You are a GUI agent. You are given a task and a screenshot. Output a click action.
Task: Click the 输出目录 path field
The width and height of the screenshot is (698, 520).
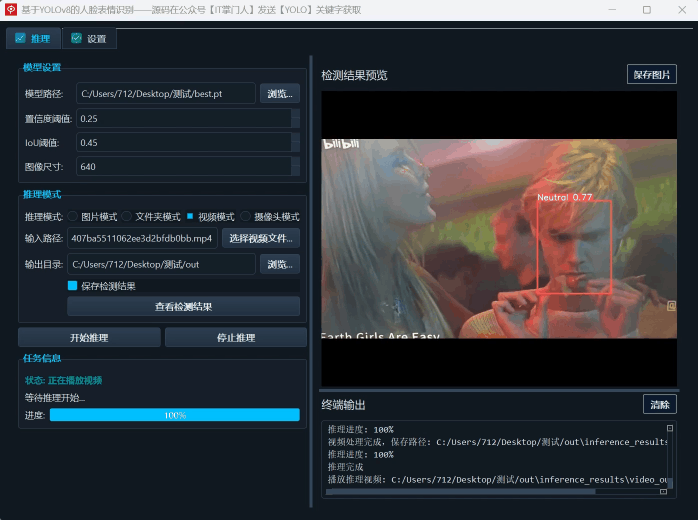click(161, 264)
